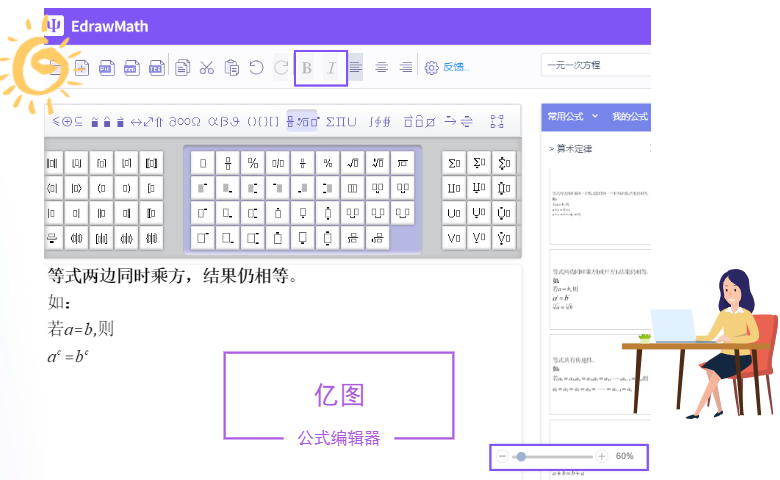Redo the last undone edit
The width and height of the screenshot is (780, 480).
click(281, 67)
